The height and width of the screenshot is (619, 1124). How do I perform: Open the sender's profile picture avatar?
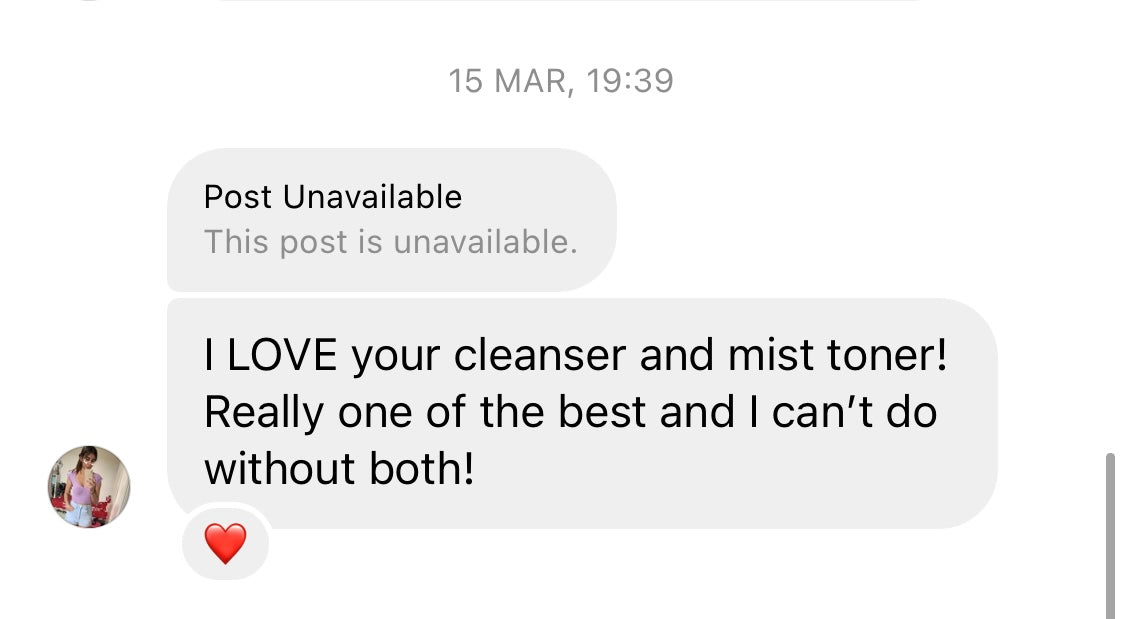coord(89,486)
